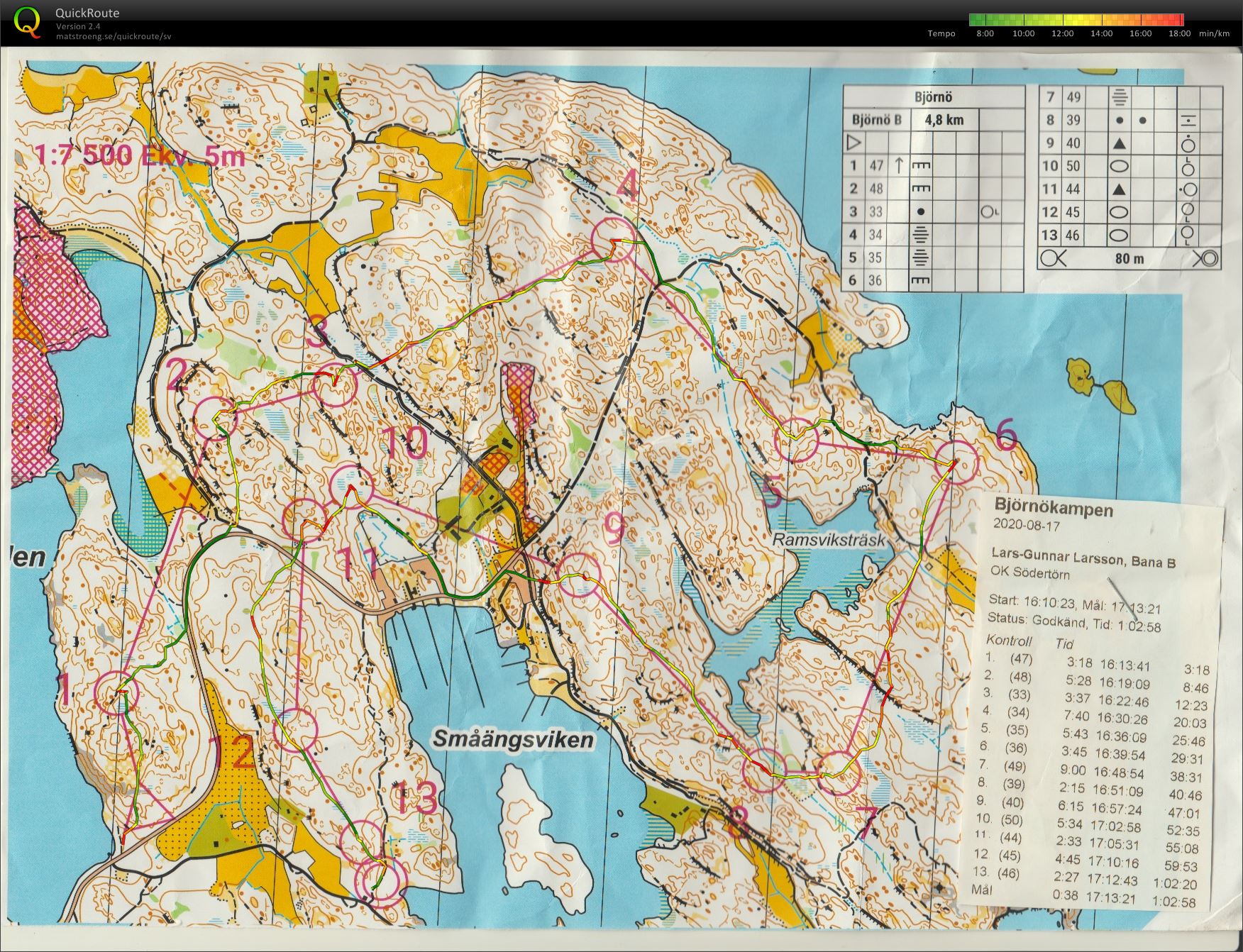Click the Smååängsviken lake label
The height and width of the screenshot is (952, 1243).
[x=512, y=740]
